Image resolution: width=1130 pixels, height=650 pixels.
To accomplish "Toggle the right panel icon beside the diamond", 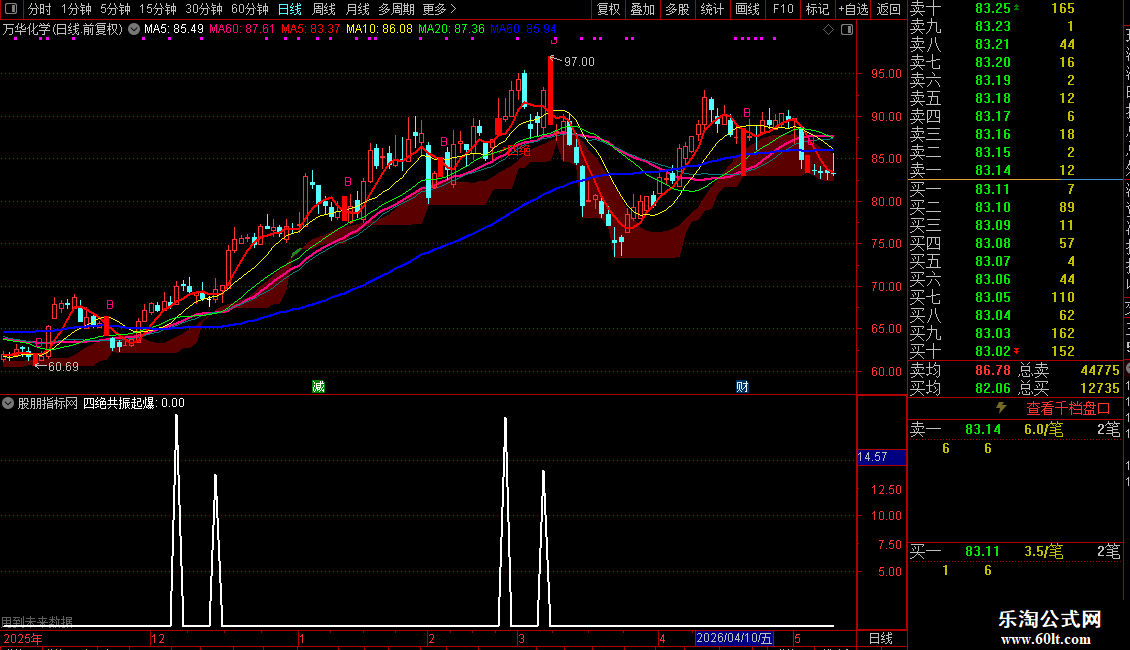I will click(x=848, y=30).
